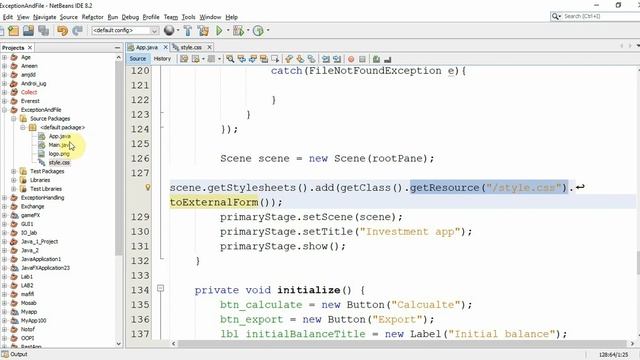Click Start Macro Recording red icon
Image resolution: width=640 pixels, height=360 pixels.
pyautogui.click(x=351, y=59)
